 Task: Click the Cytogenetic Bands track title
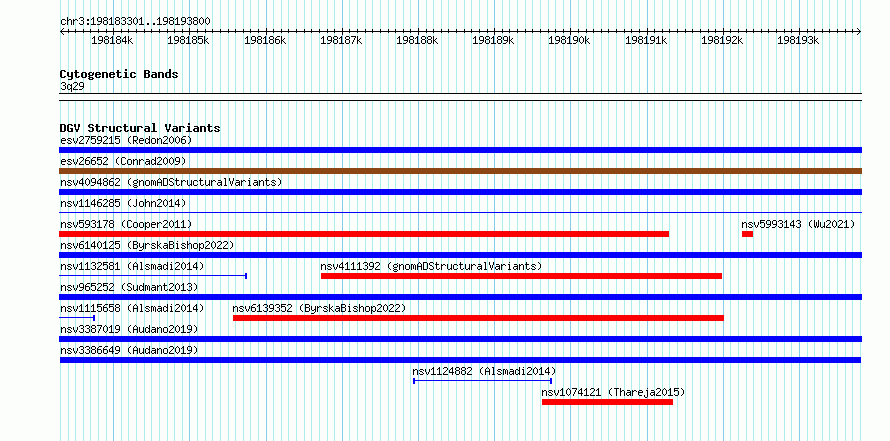(x=119, y=74)
